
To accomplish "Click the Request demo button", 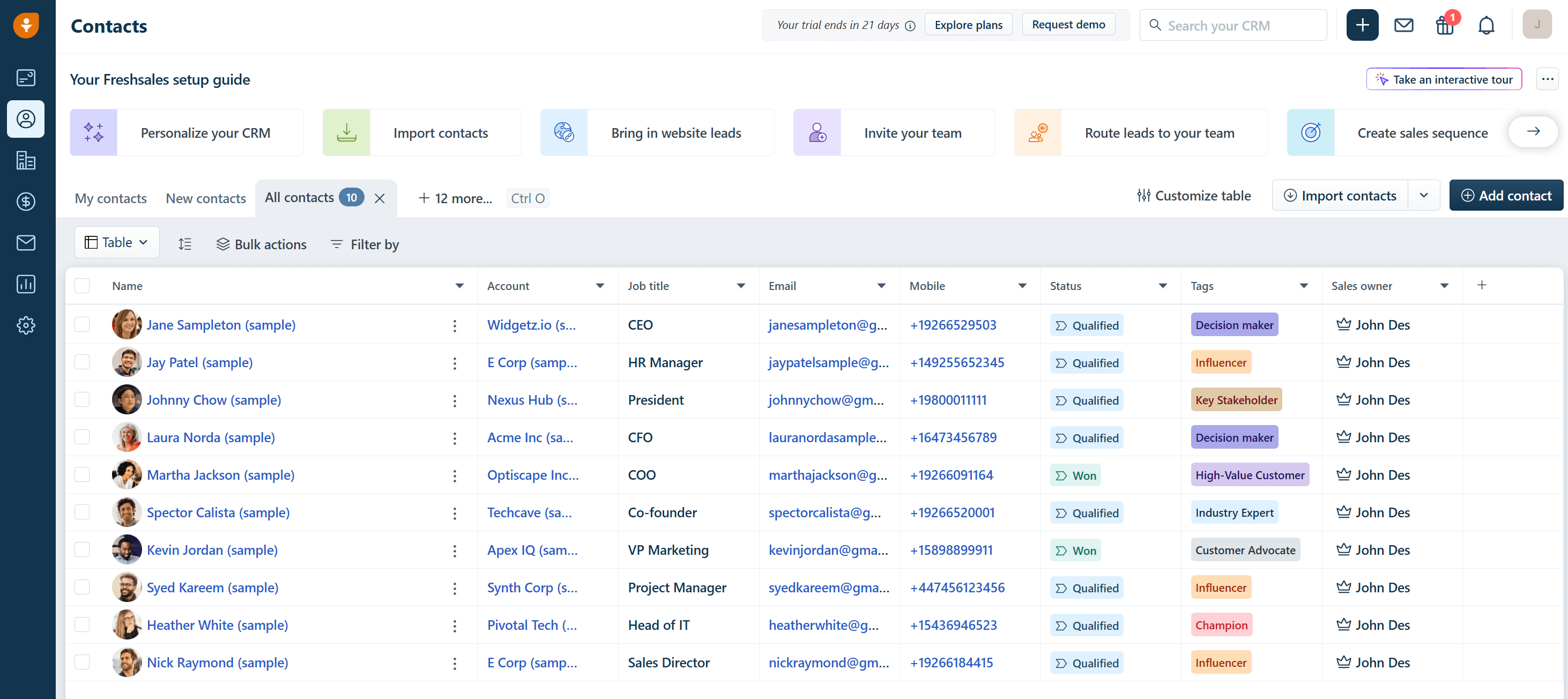I will coord(1069,24).
